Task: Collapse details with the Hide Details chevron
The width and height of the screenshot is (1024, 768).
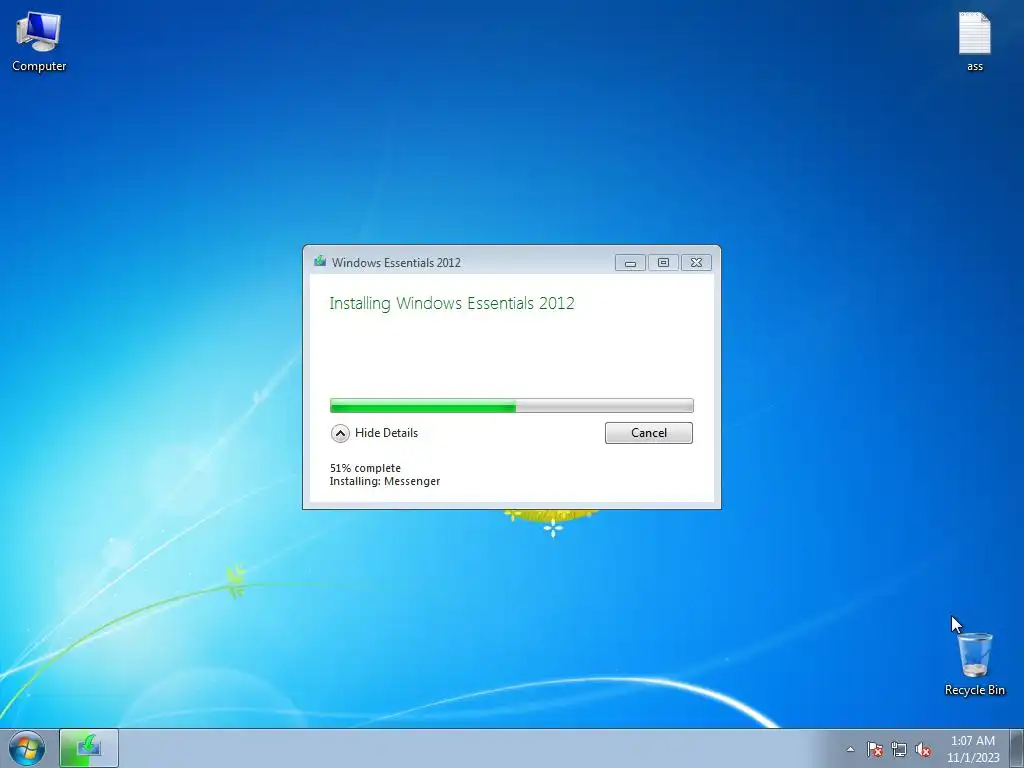Action: point(340,433)
